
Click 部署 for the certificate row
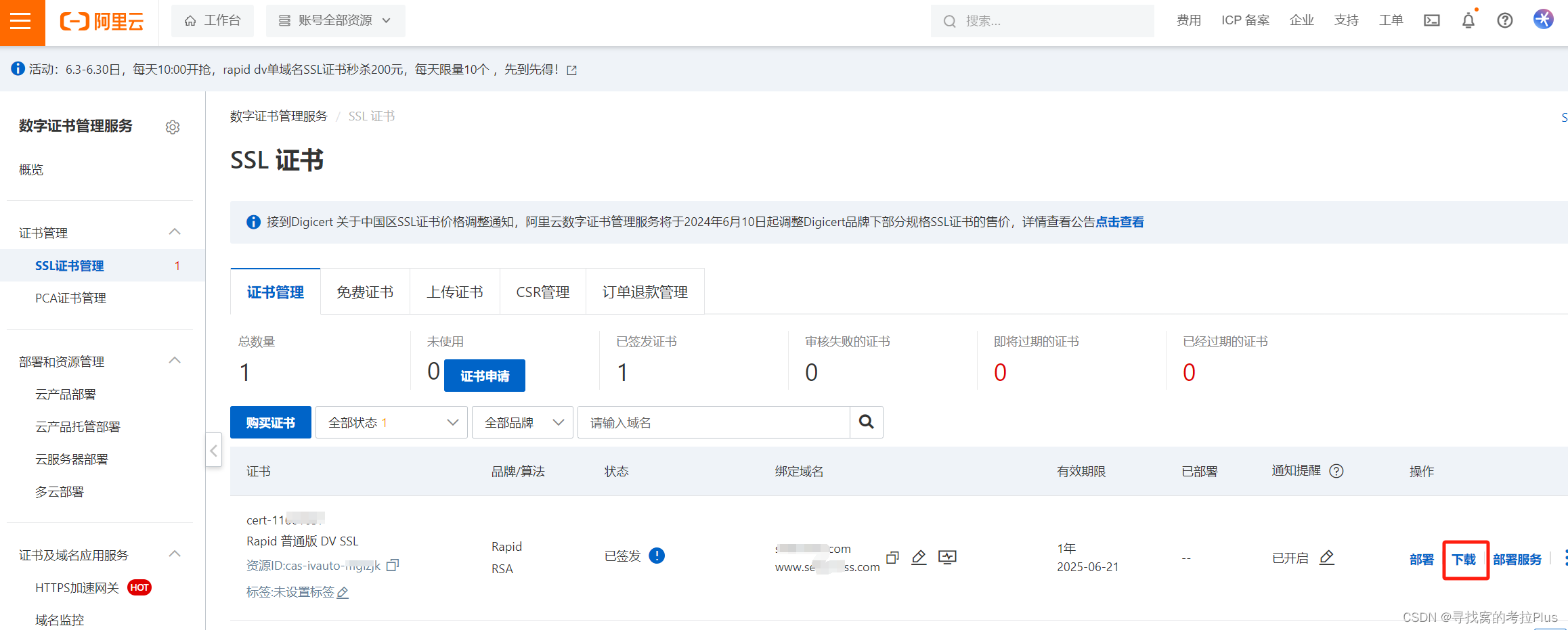(1422, 560)
